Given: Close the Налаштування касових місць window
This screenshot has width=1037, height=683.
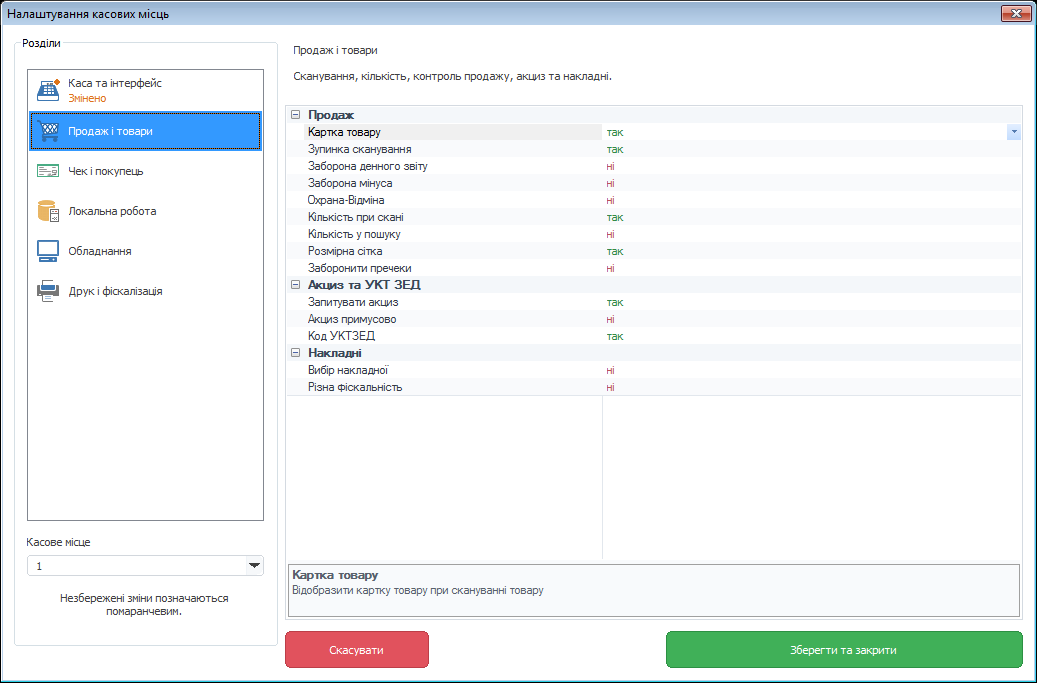Looking at the screenshot, I should 1016,13.
